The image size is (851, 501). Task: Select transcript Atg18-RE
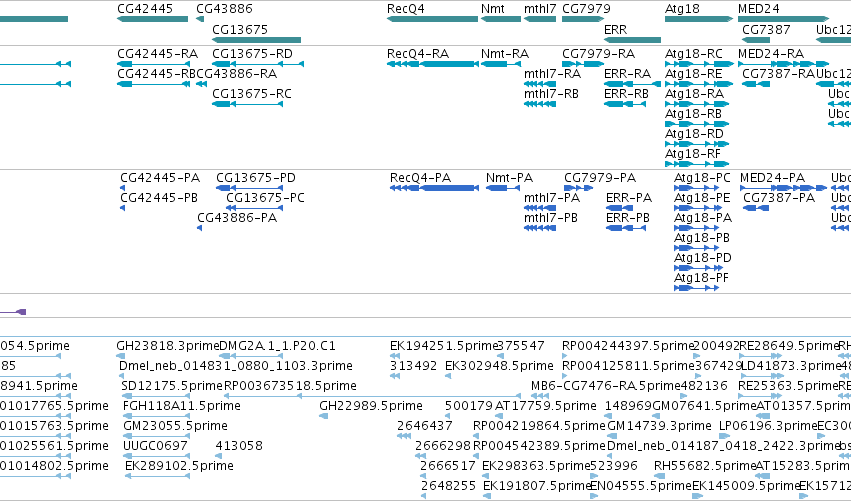click(694, 73)
